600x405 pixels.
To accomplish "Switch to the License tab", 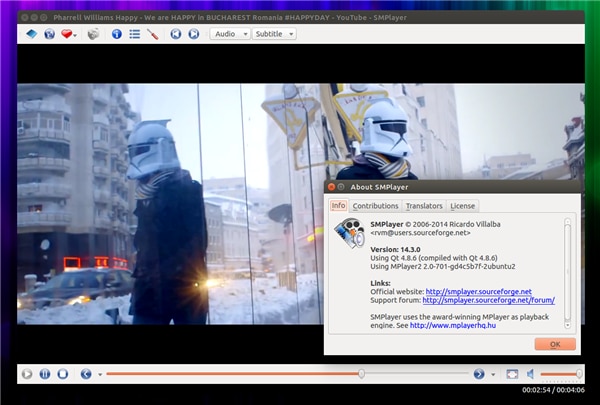I will tap(462, 206).
